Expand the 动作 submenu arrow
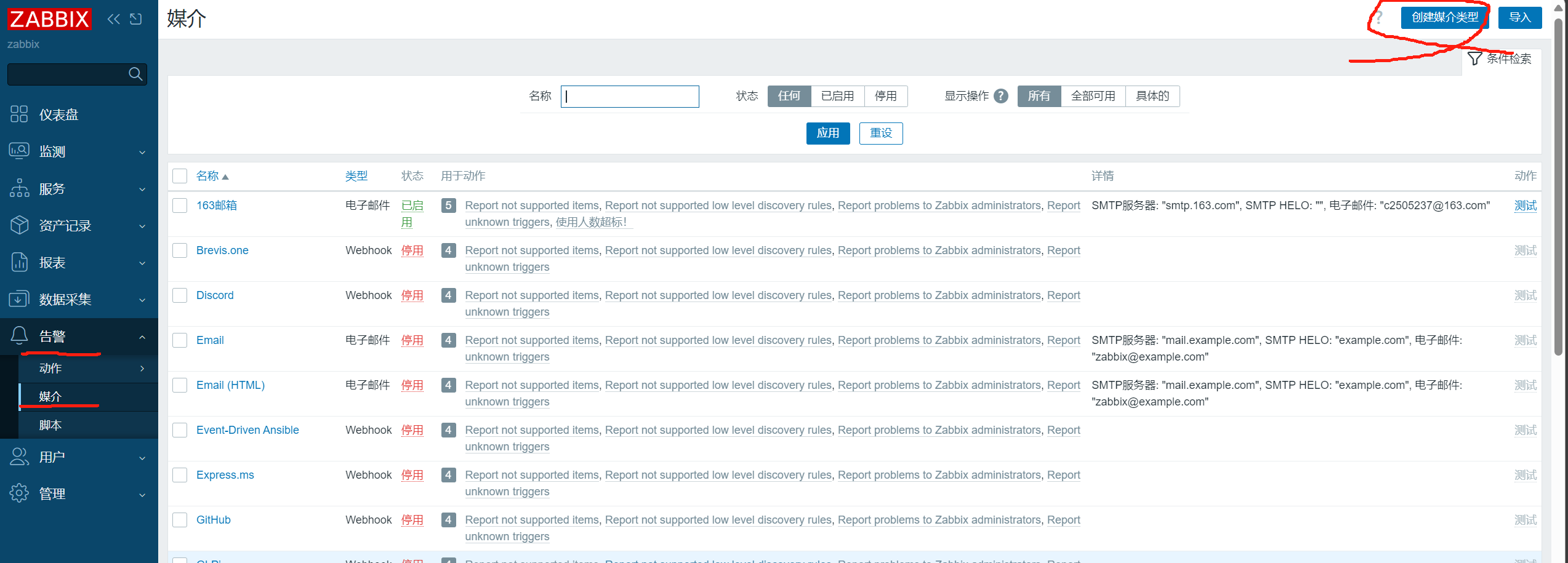This screenshot has width=1568, height=563. coord(142,368)
